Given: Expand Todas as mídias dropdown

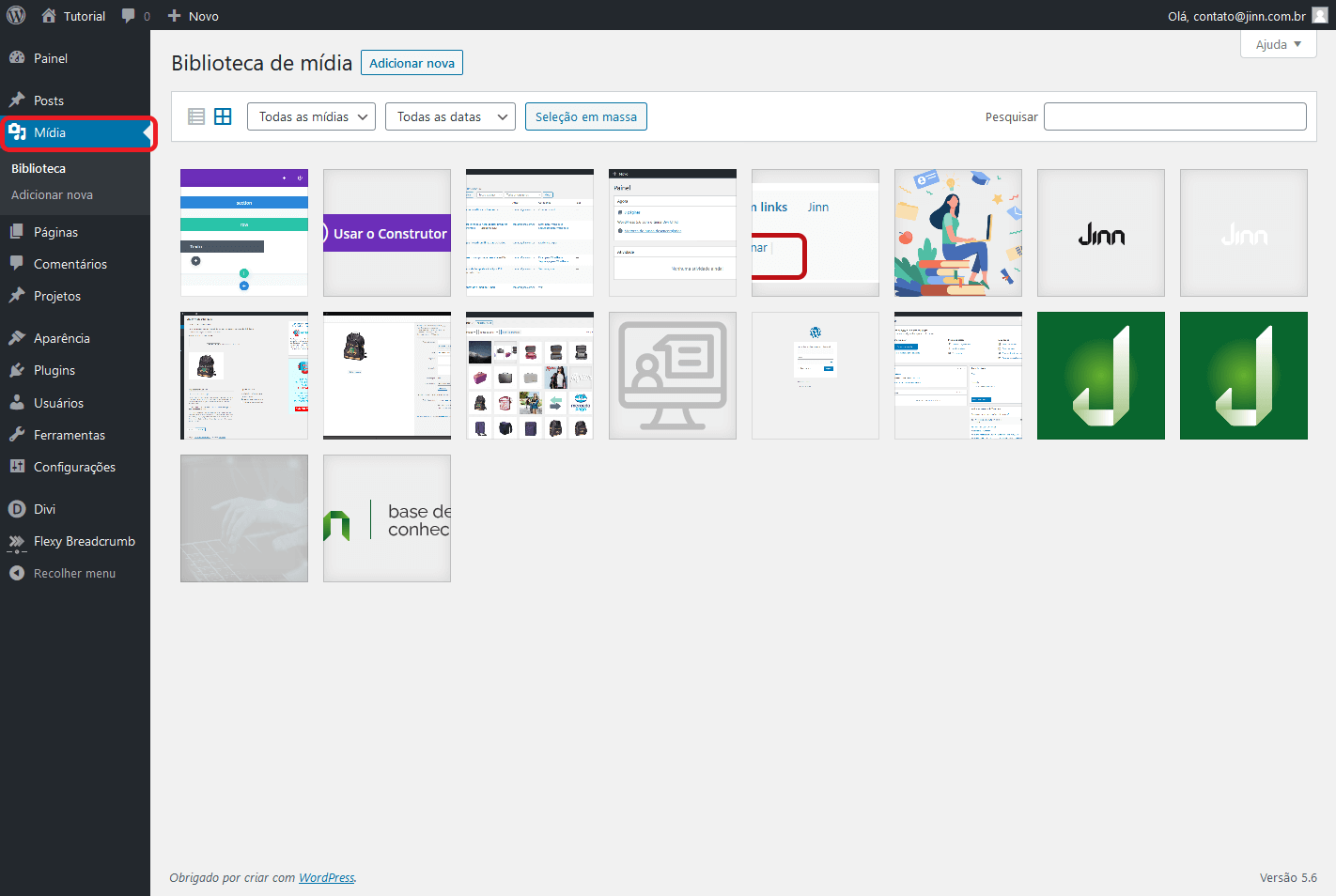Looking at the screenshot, I should click(311, 116).
